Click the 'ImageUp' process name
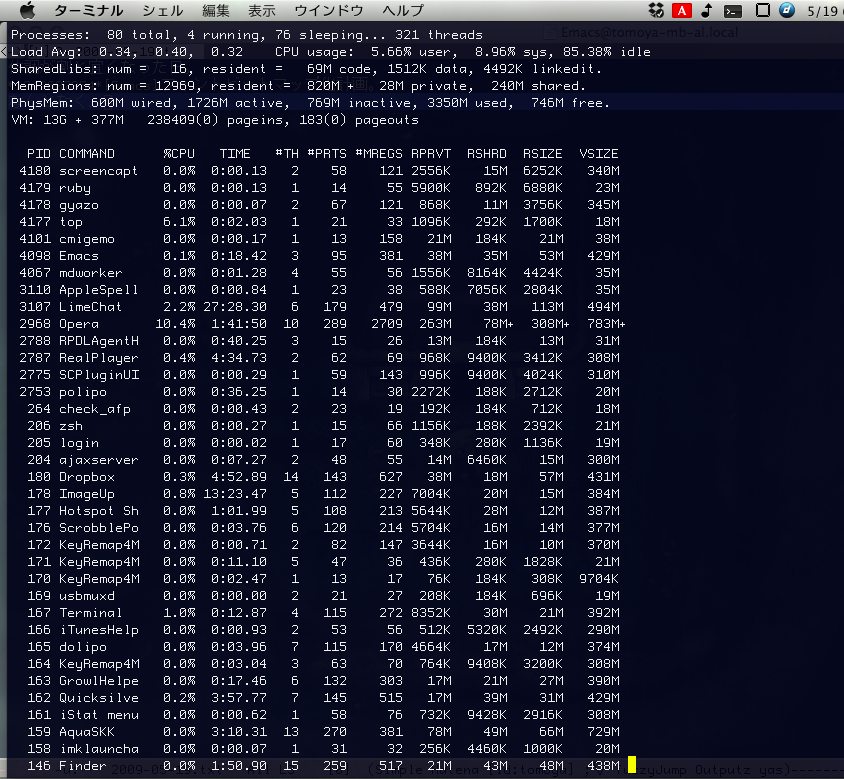844x779 pixels. tap(87, 494)
